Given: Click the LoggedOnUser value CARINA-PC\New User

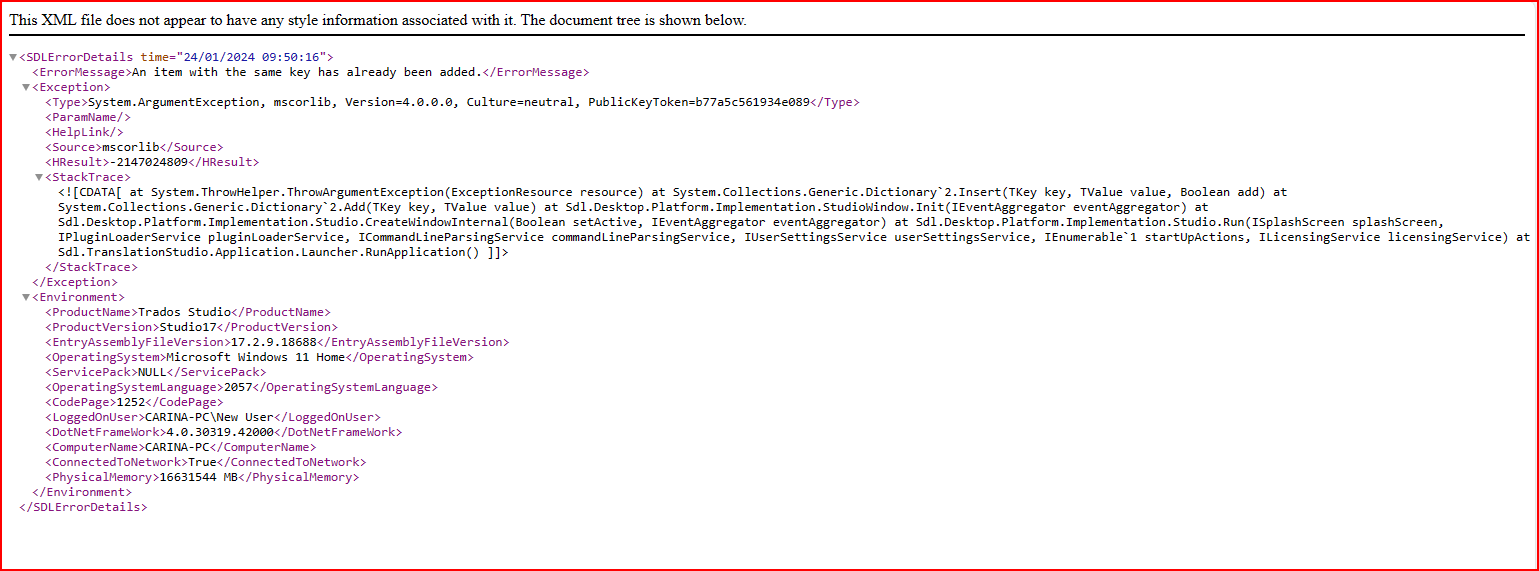Looking at the screenshot, I should click(x=208, y=417).
